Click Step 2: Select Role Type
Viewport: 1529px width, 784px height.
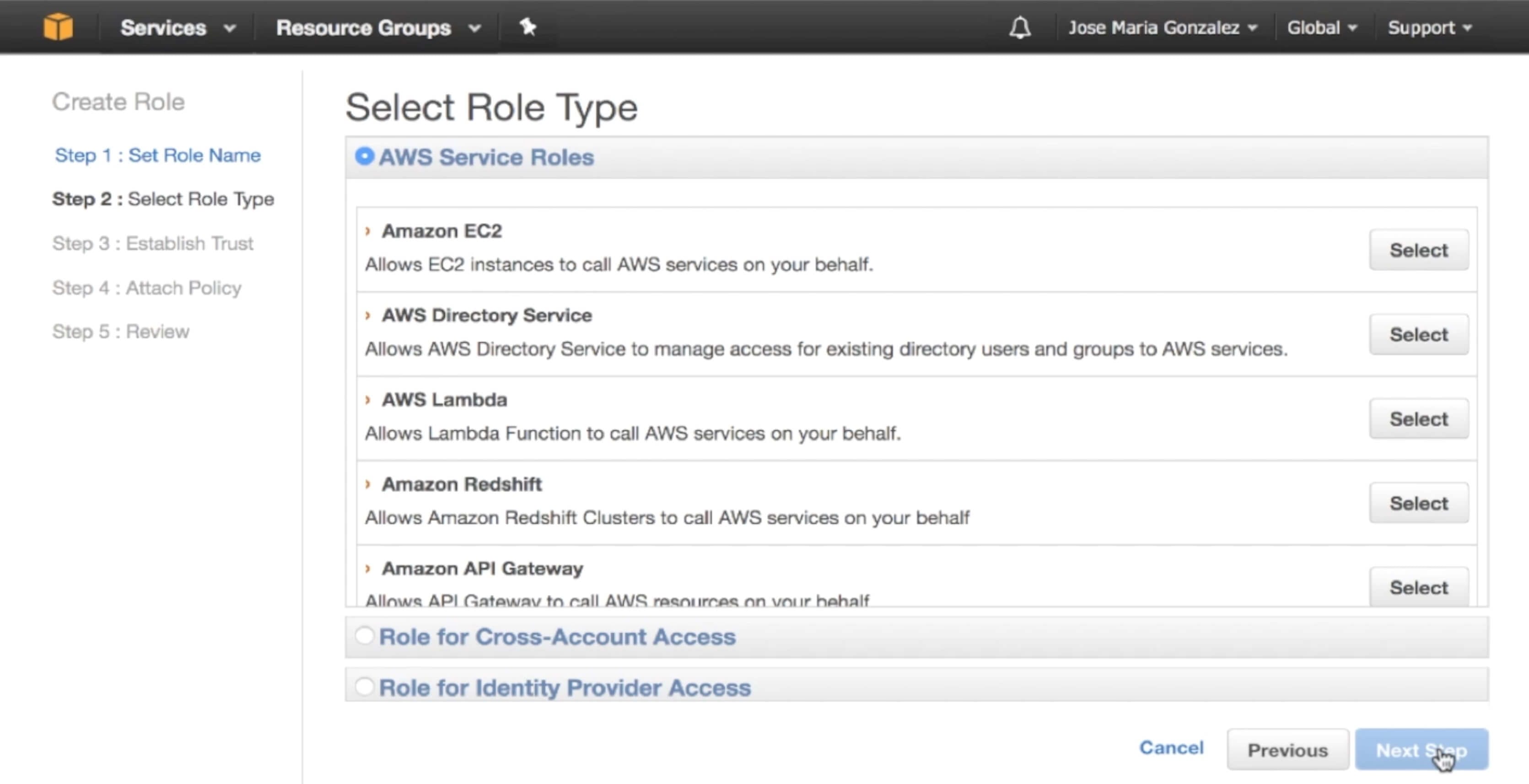[x=163, y=199]
